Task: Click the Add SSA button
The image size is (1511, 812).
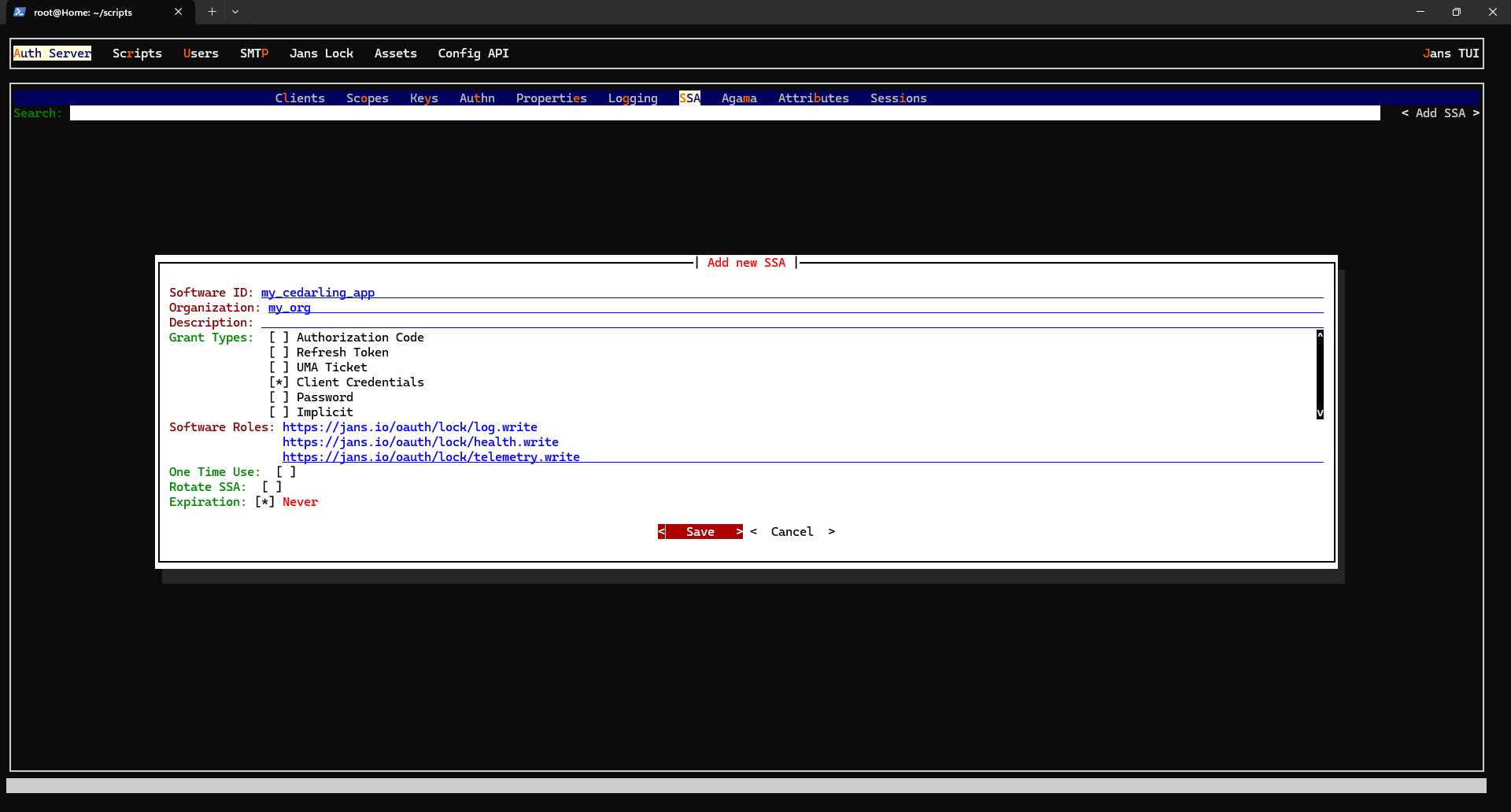Action: click(1439, 113)
